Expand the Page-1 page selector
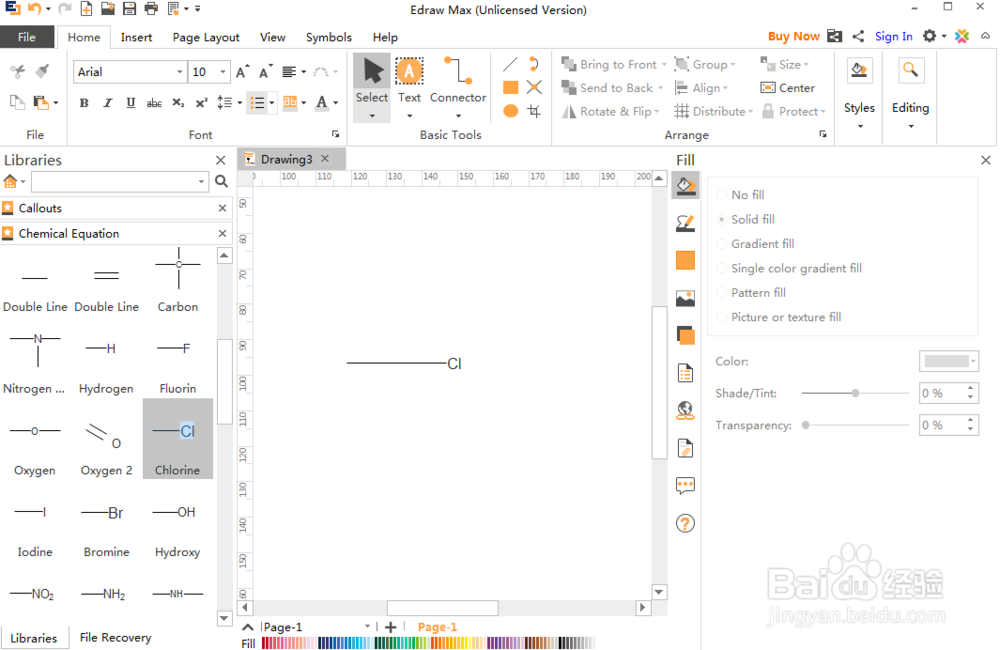 click(367, 626)
